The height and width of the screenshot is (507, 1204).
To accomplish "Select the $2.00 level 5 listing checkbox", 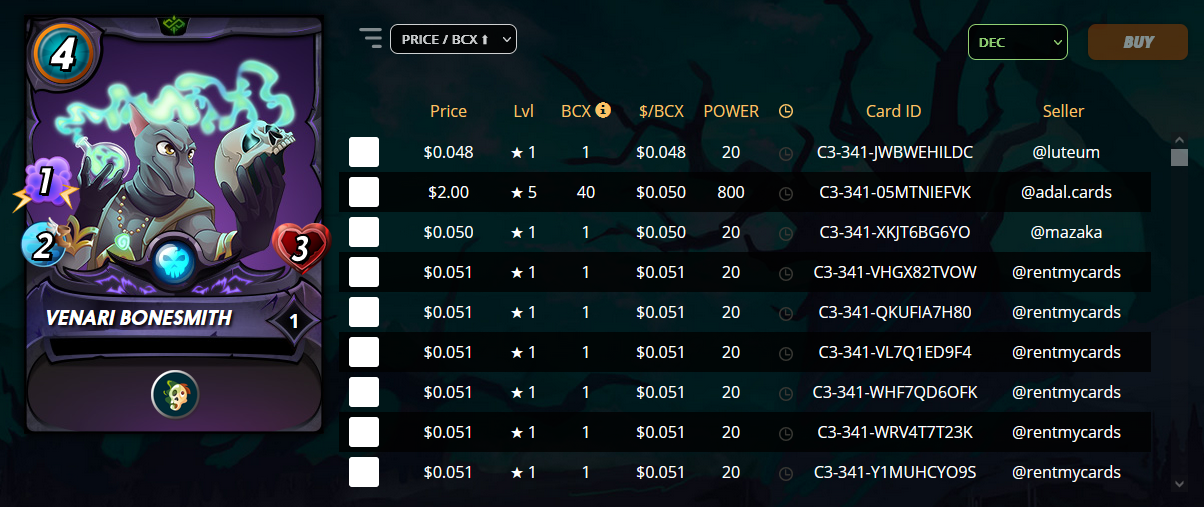I will tap(364, 192).
